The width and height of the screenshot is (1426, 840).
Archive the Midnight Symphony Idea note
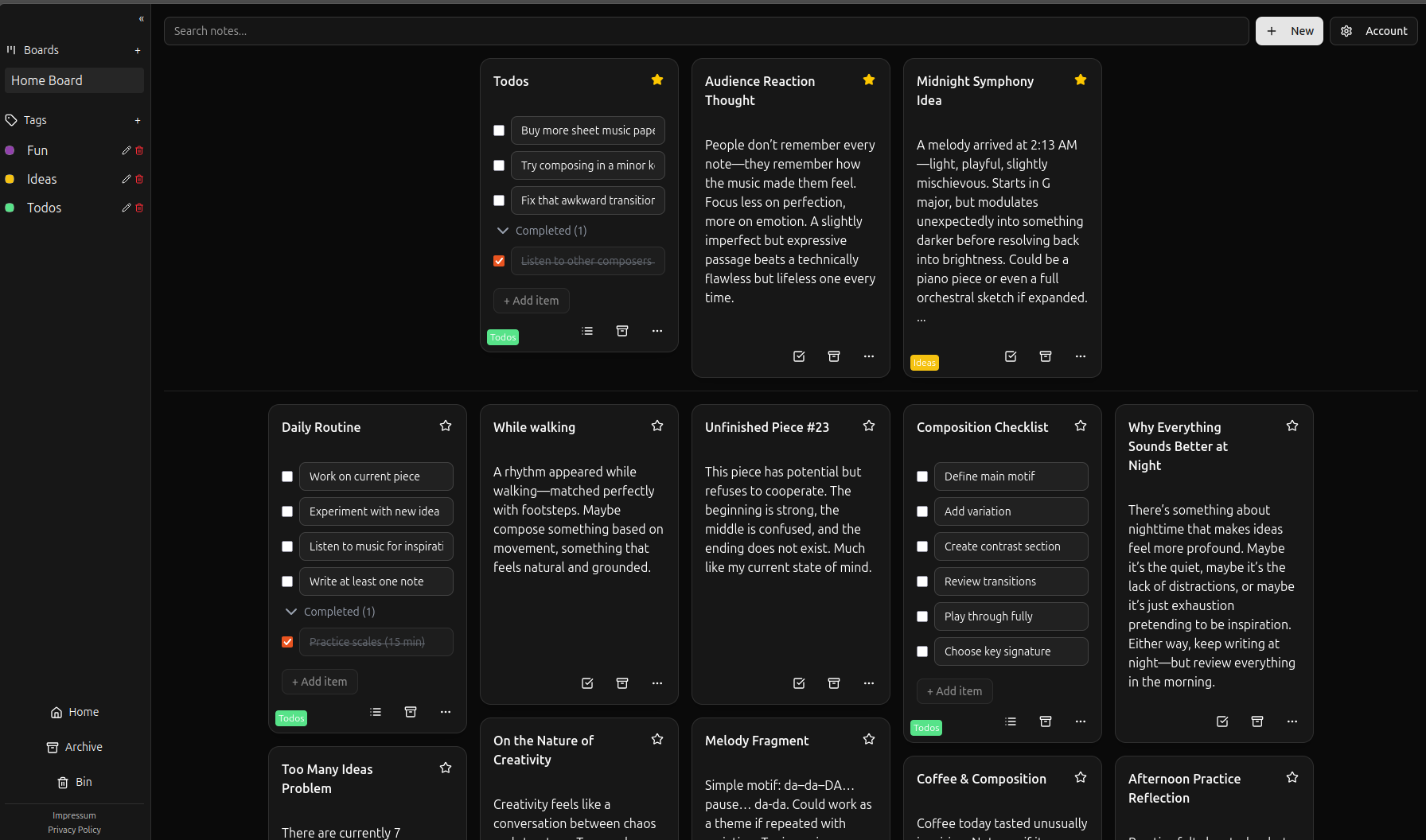coord(1046,356)
